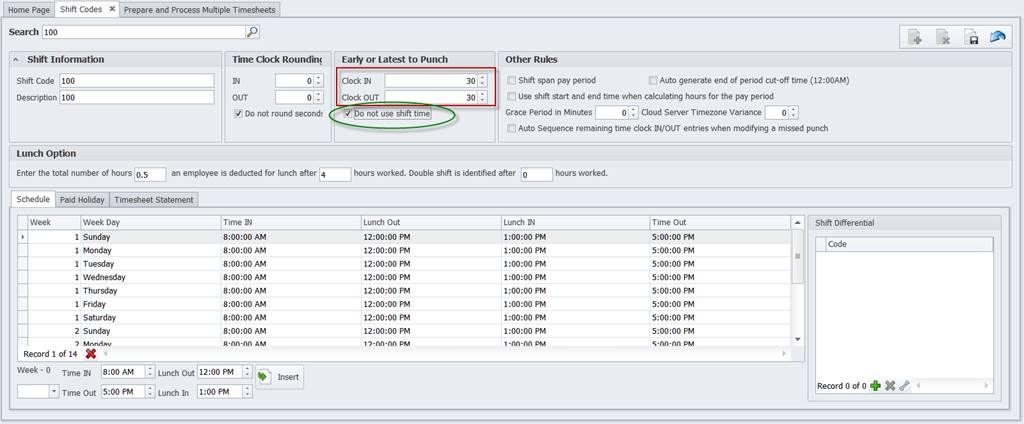The image size is (1024, 424).
Task: Open the Prepare and Process Multiple Timesheets tab
Action: (199, 9)
